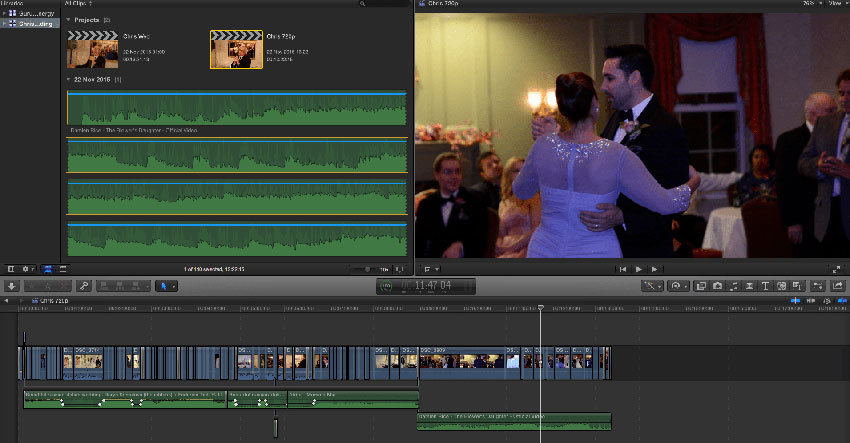The height and width of the screenshot is (443, 850).
Task: Toggle solo for selected items
Action: pyautogui.click(x=827, y=300)
